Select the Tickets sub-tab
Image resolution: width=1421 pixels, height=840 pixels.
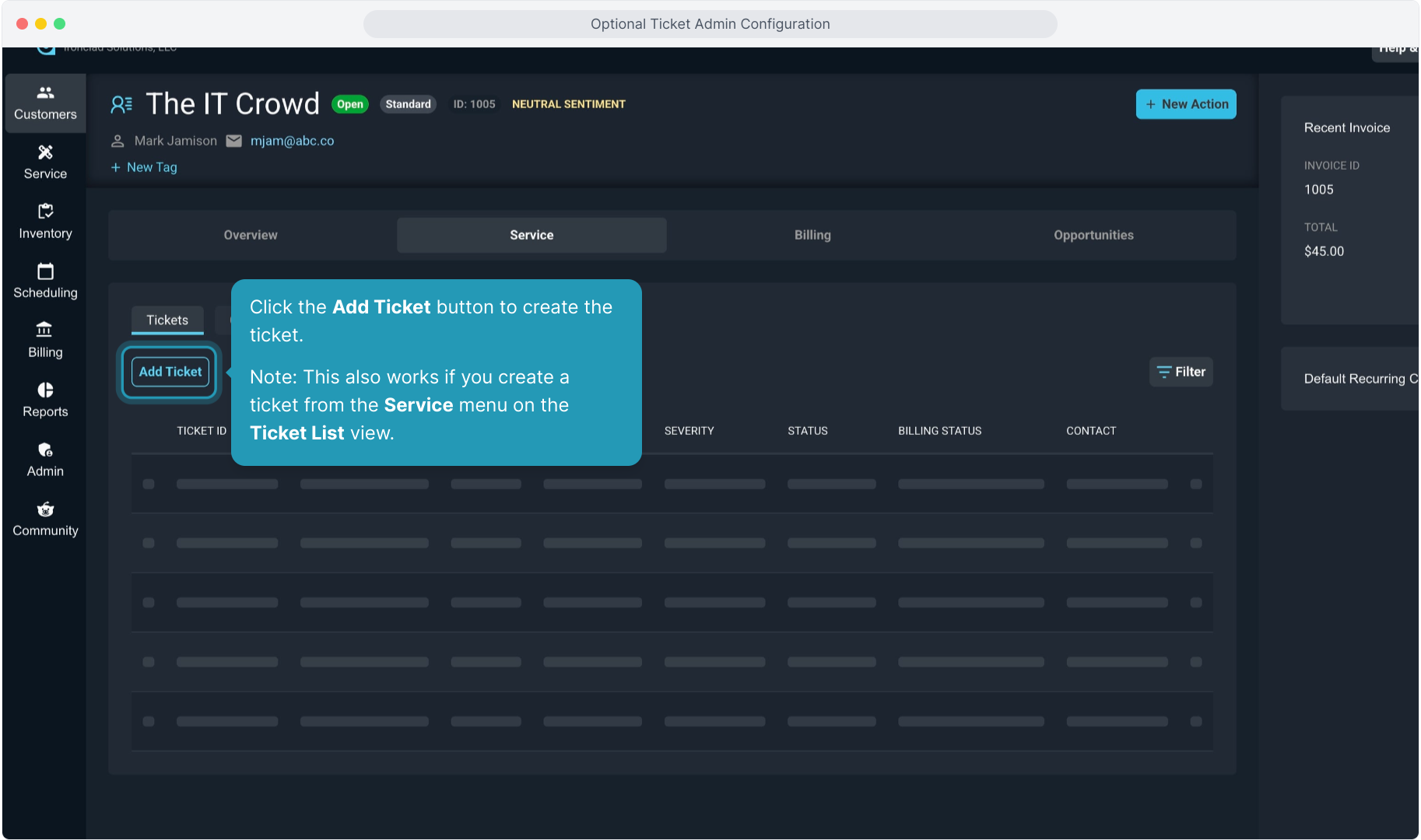click(x=167, y=320)
